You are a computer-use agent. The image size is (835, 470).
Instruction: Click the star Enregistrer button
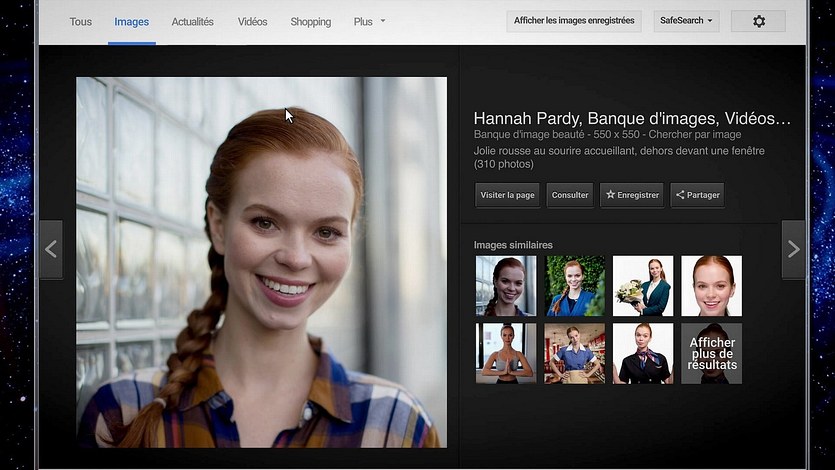pyautogui.click(x=632, y=195)
